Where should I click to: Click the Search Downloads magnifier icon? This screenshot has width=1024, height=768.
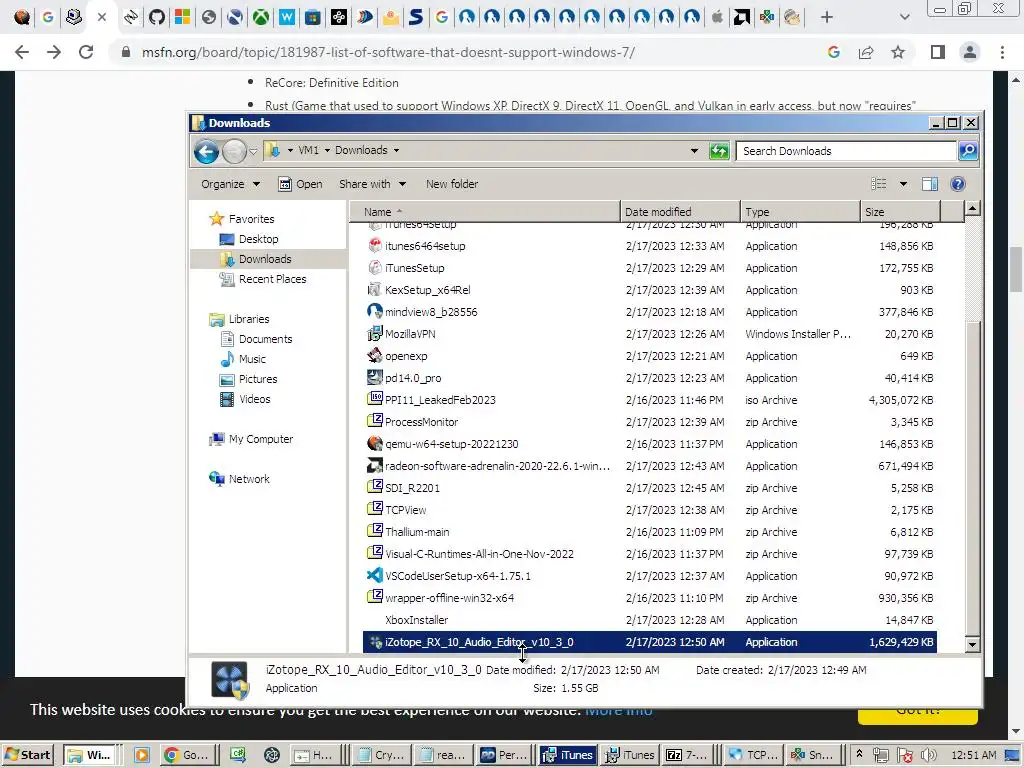pos(968,151)
